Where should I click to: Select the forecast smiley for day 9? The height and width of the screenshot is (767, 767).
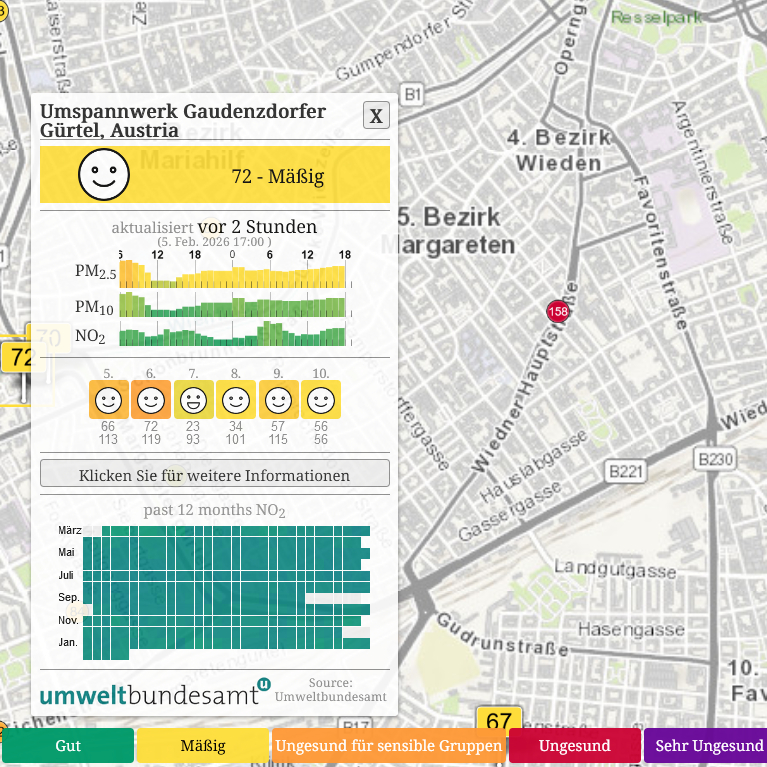(278, 400)
